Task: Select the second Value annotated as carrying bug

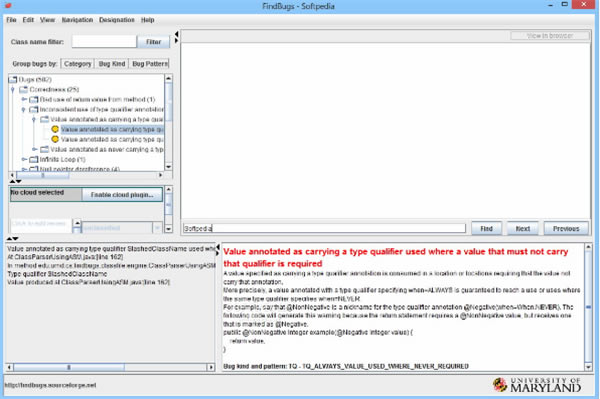Action: coord(112,140)
